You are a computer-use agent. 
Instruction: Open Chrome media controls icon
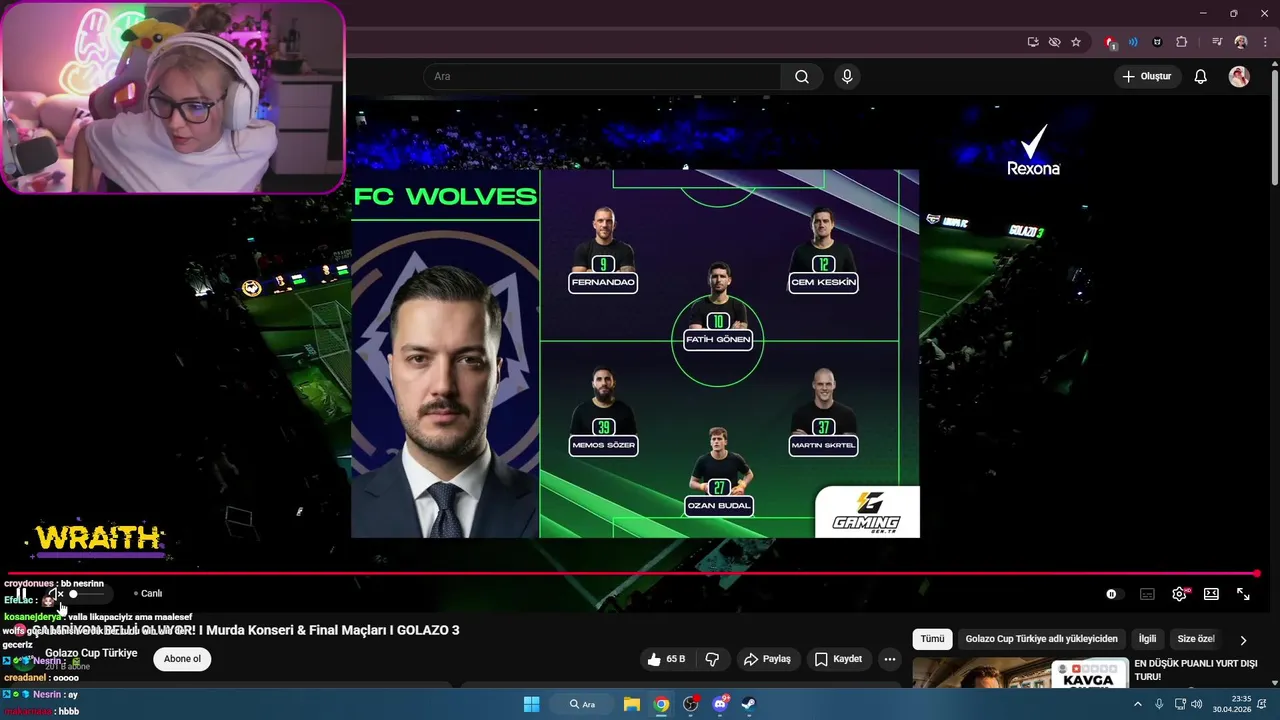1217,42
